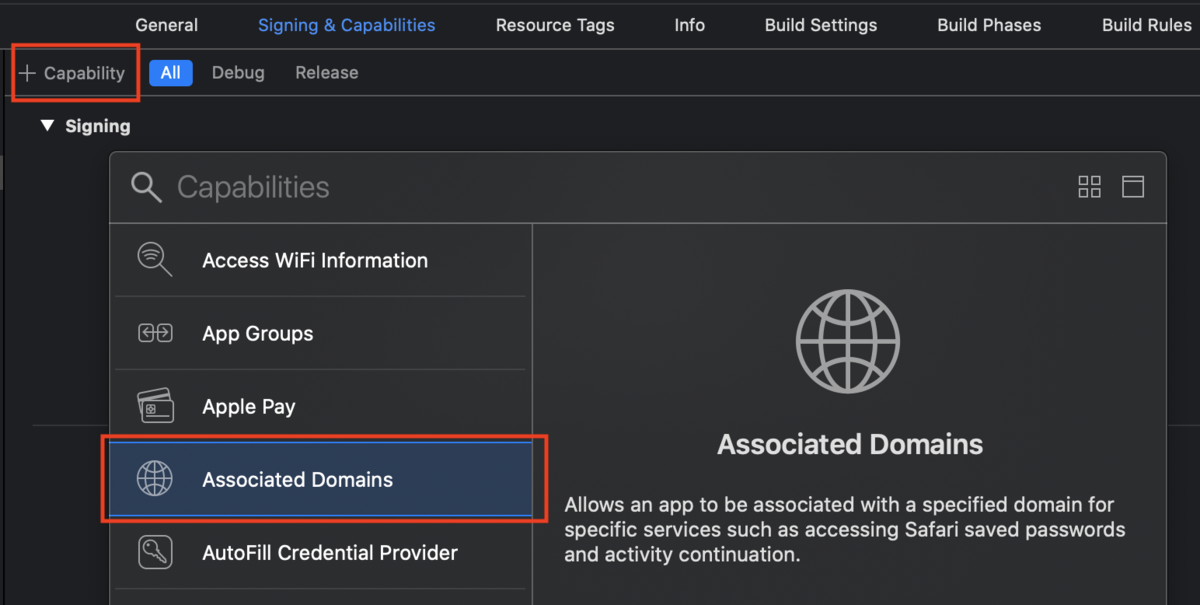Select the Signing & Capabilities tab

coord(347,25)
